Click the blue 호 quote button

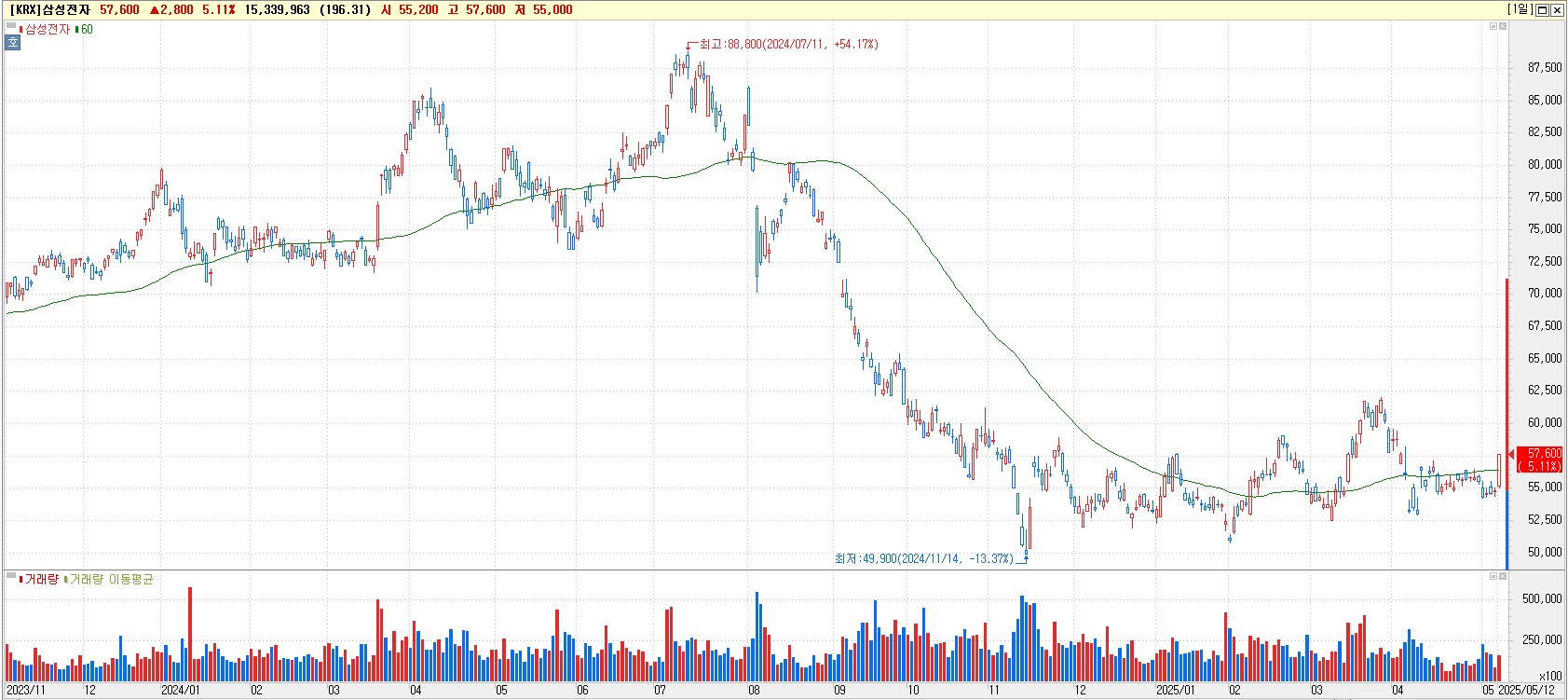coord(12,42)
